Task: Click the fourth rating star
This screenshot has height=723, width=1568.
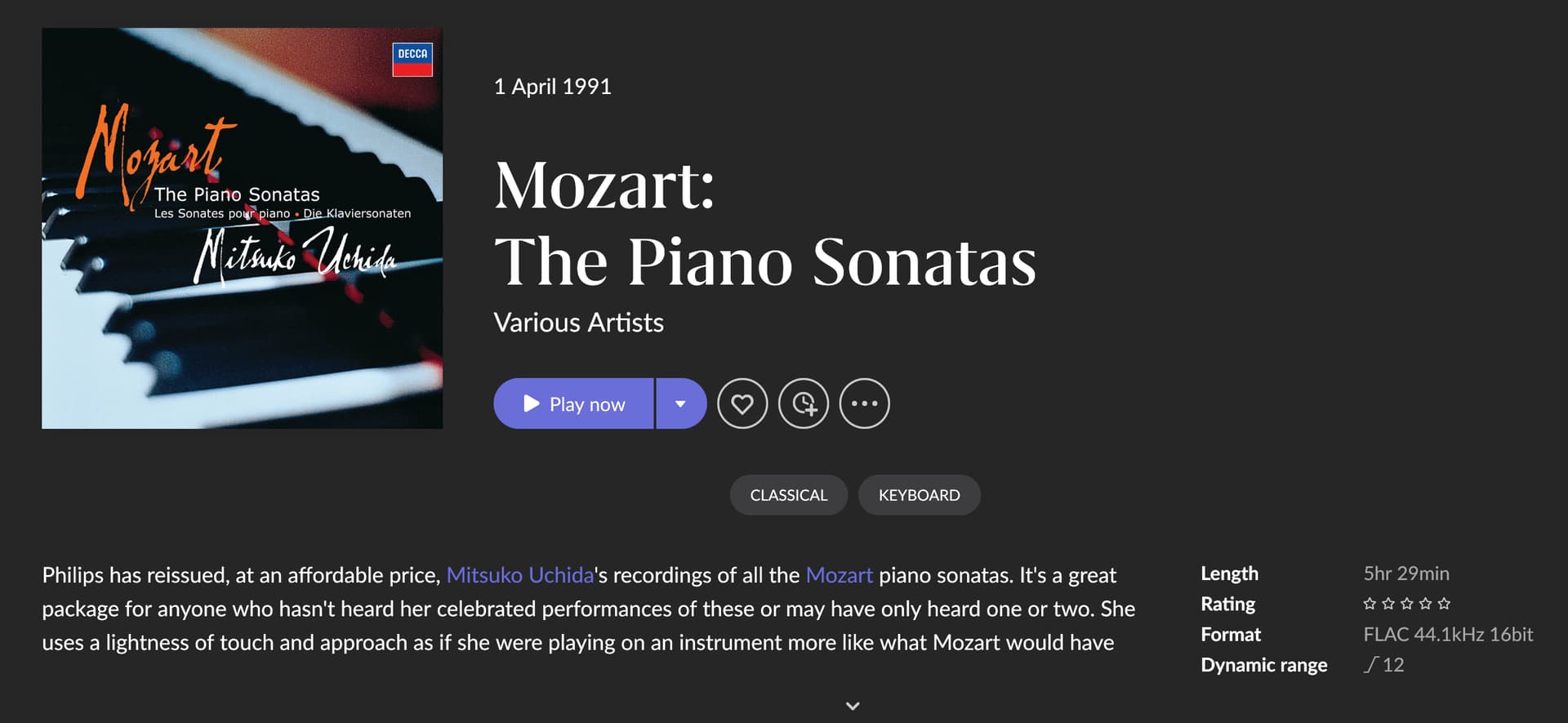Action: click(x=1425, y=604)
